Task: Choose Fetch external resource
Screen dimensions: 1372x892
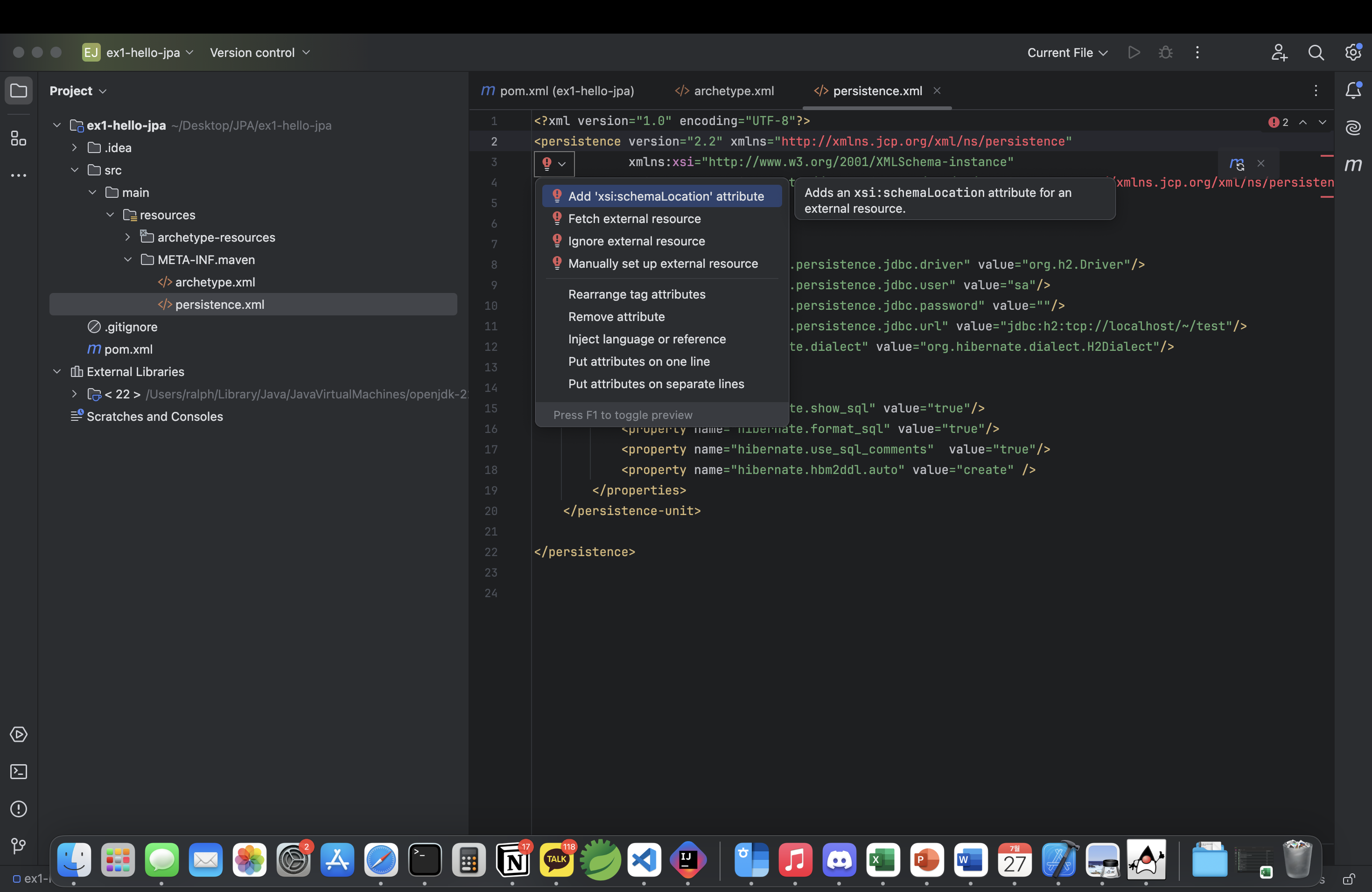Action: [662, 218]
